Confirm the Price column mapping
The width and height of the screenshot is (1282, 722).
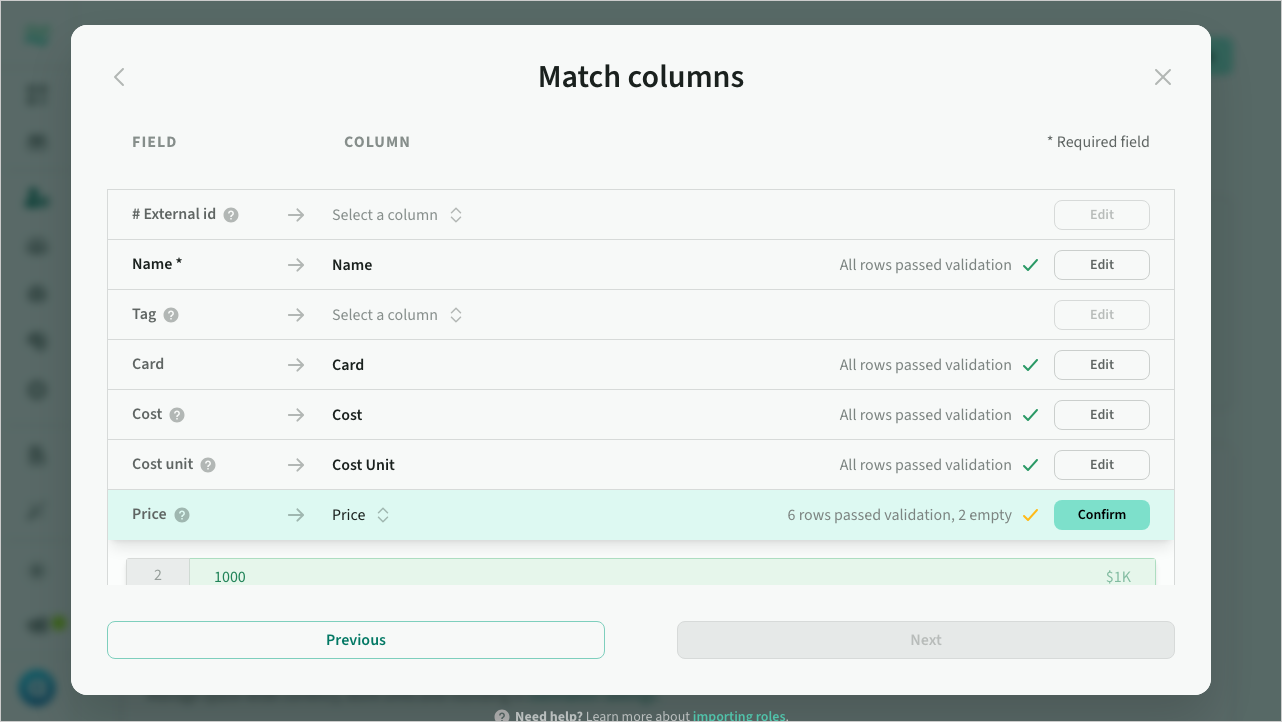click(x=1101, y=515)
